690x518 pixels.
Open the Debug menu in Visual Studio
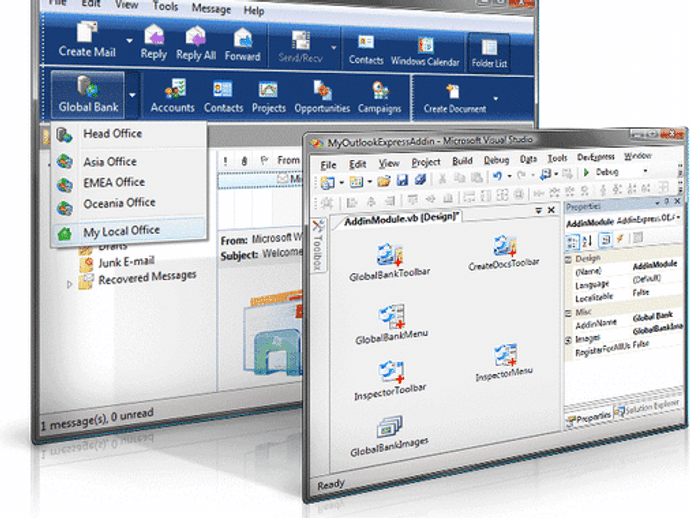point(496,160)
